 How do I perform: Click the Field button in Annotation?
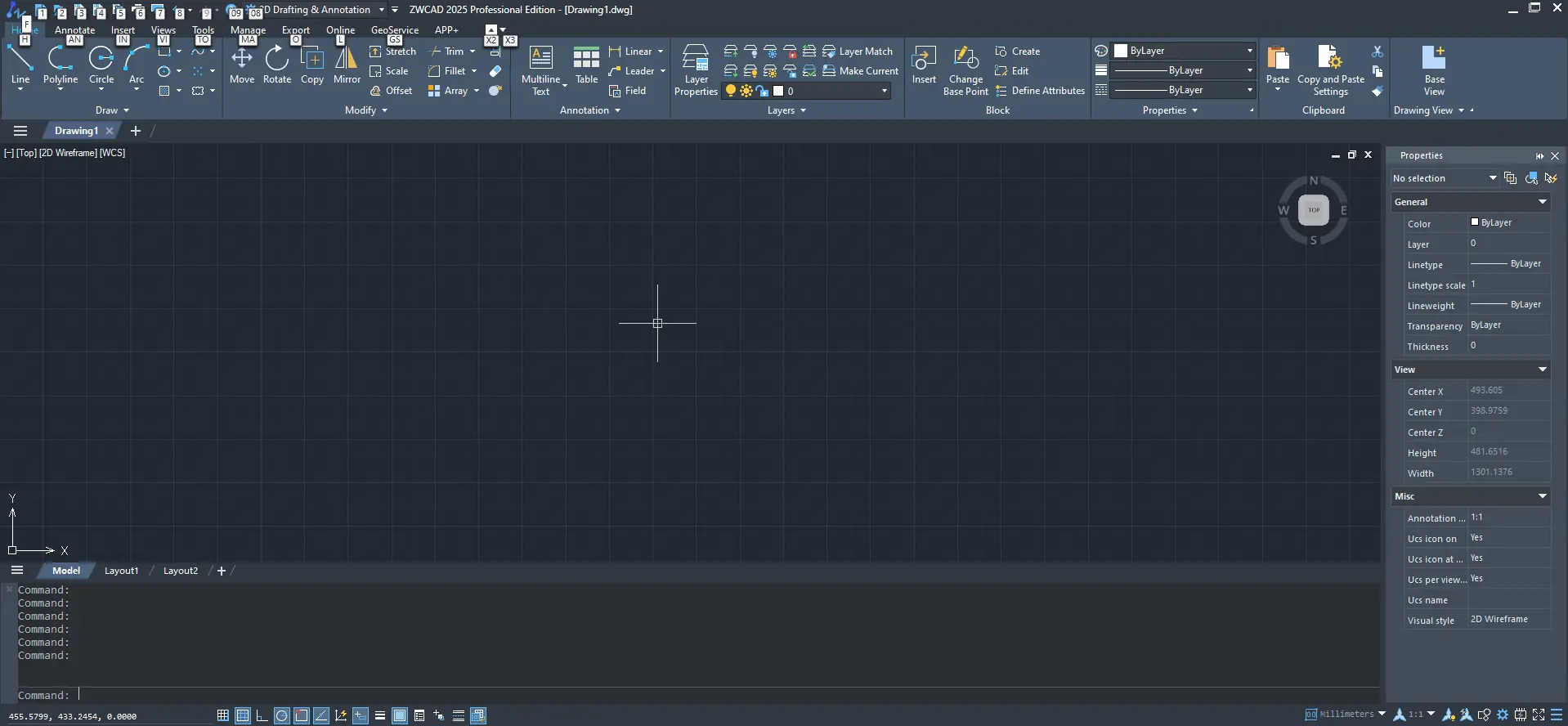tap(627, 91)
